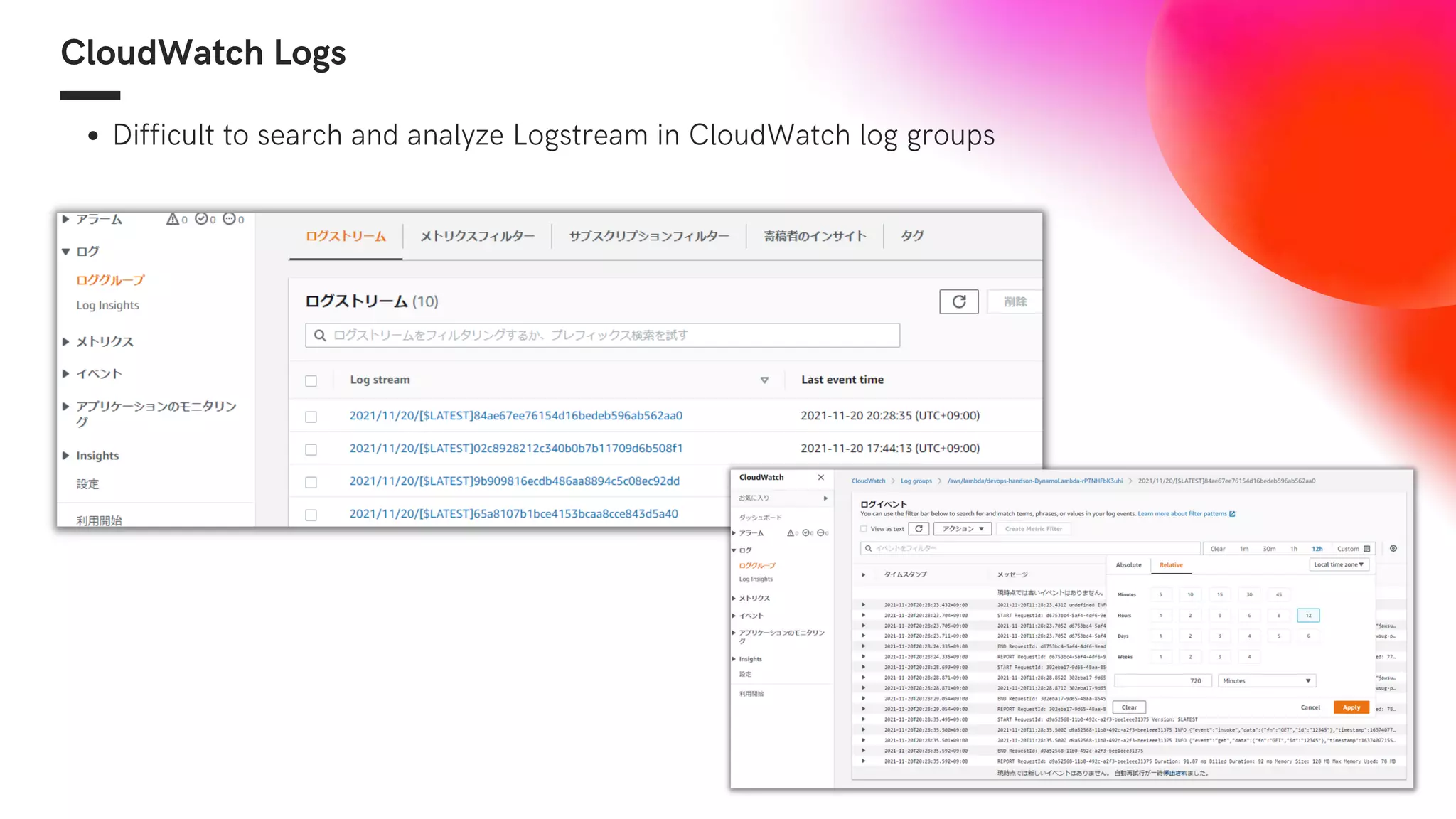Click the タイムスタンプ column header
Viewport: 1456px width, 819px height.
click(x=905, y=574)
